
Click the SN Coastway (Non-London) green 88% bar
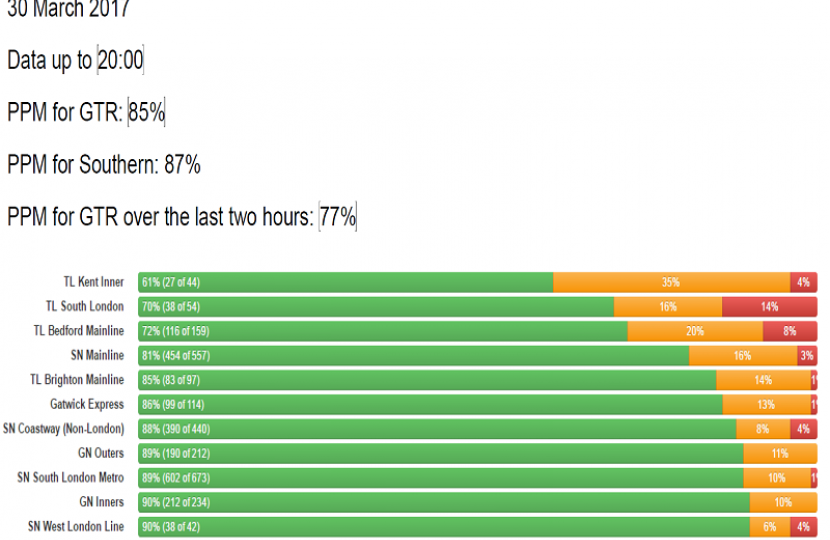click(x=437, y=429)
